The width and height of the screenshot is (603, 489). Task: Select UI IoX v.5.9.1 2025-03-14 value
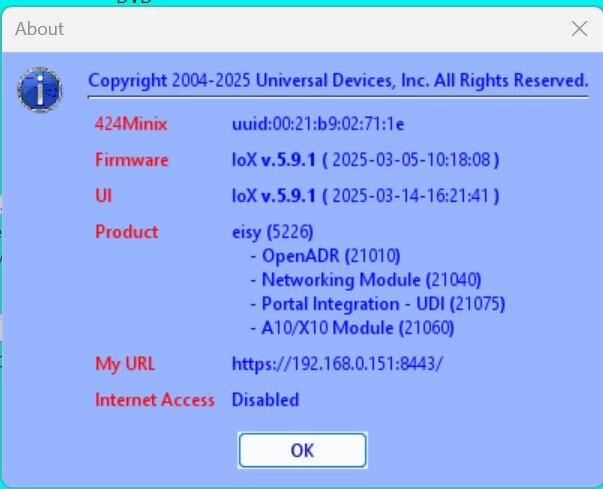click(365, 196)
